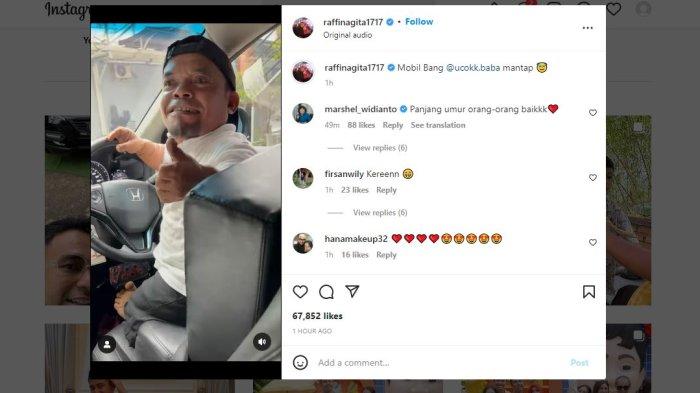Show tagged people icon on the video
700x393 pixels.
pyautogui.click(x=107, y=344)
